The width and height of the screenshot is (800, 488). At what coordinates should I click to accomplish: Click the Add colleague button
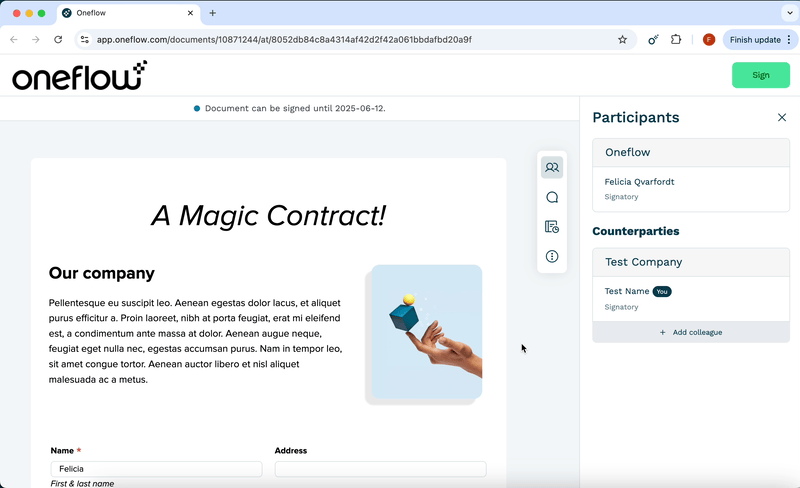691,332
